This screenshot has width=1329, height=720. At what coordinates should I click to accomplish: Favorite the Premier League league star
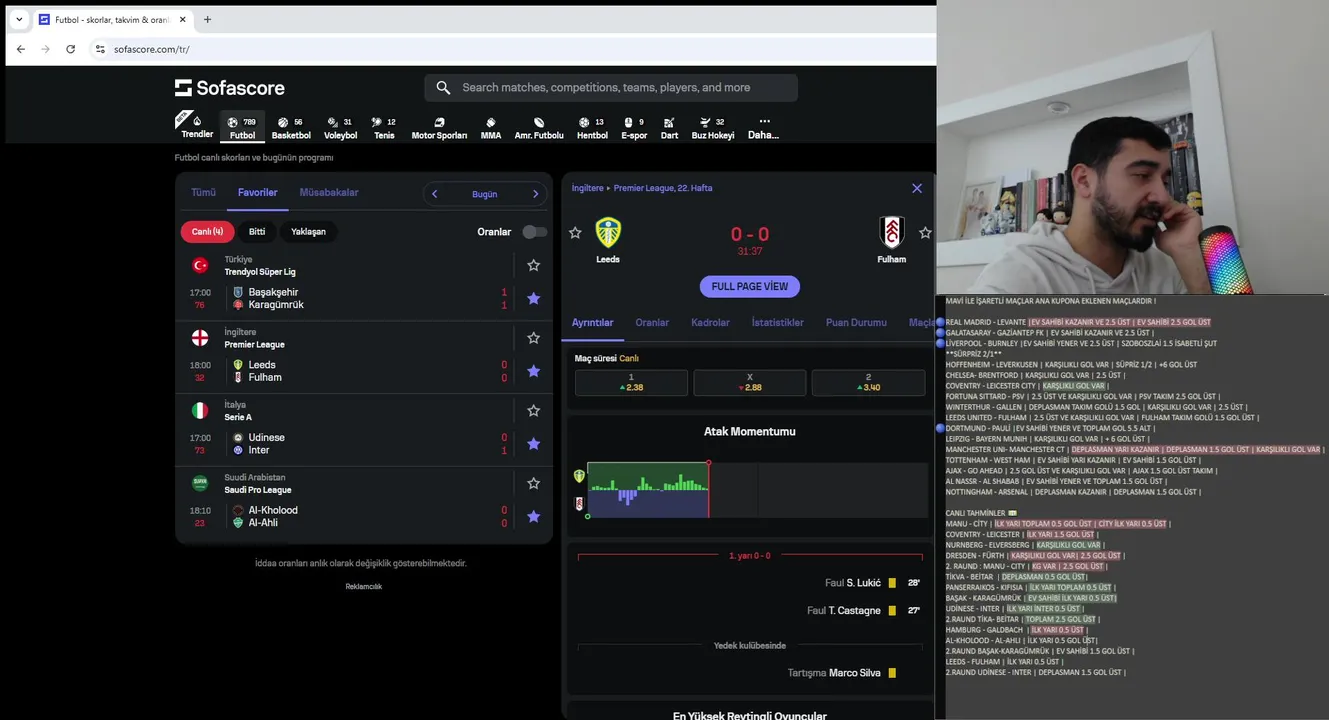533,338
